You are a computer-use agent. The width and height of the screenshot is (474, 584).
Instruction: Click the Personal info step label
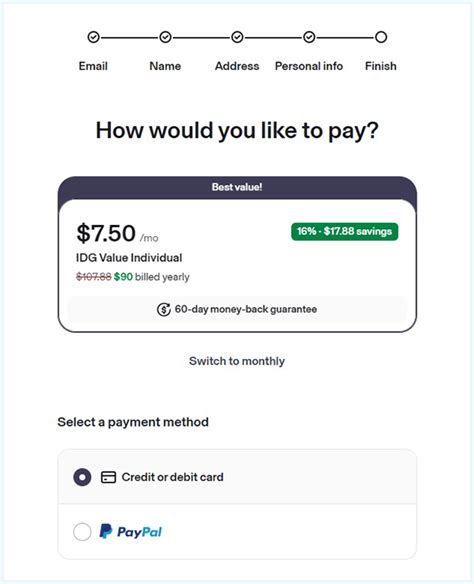[x=309, y=66]
